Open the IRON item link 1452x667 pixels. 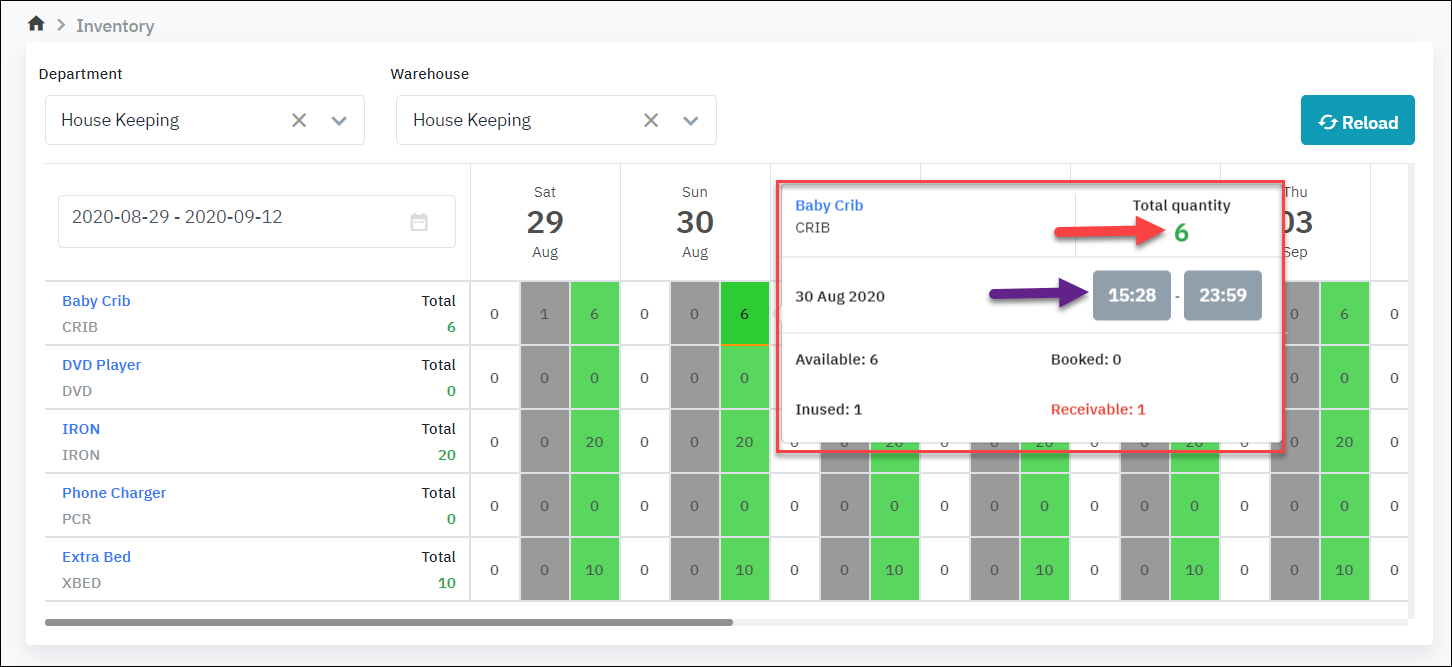(x=81, y=429)
